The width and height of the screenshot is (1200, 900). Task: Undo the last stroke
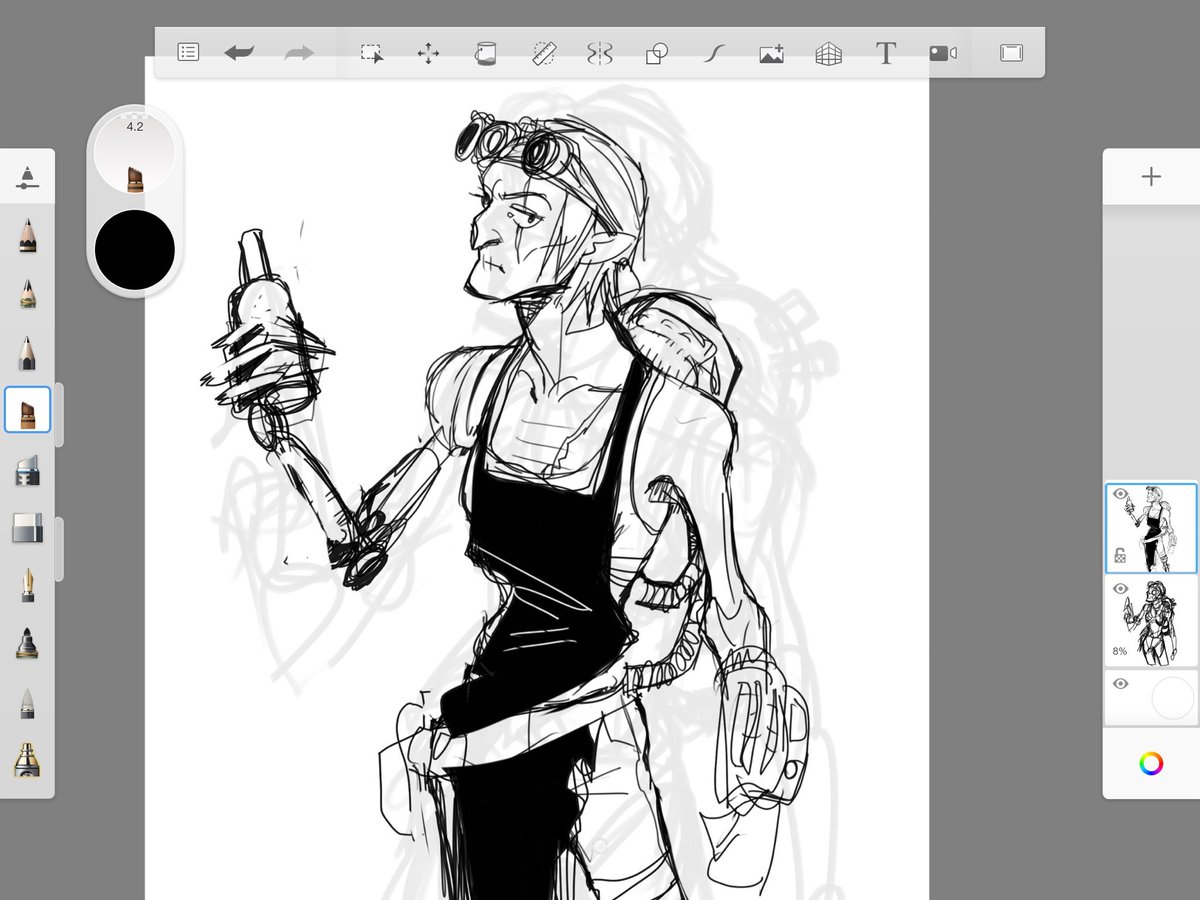[239, 53]
